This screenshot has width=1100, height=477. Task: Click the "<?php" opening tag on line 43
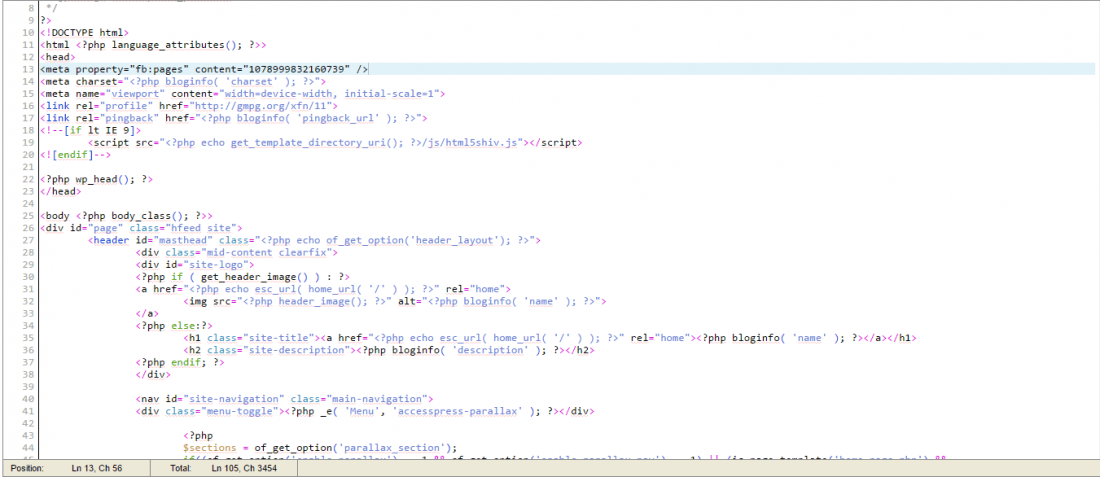pyautogui.click(x=198, y=436)
